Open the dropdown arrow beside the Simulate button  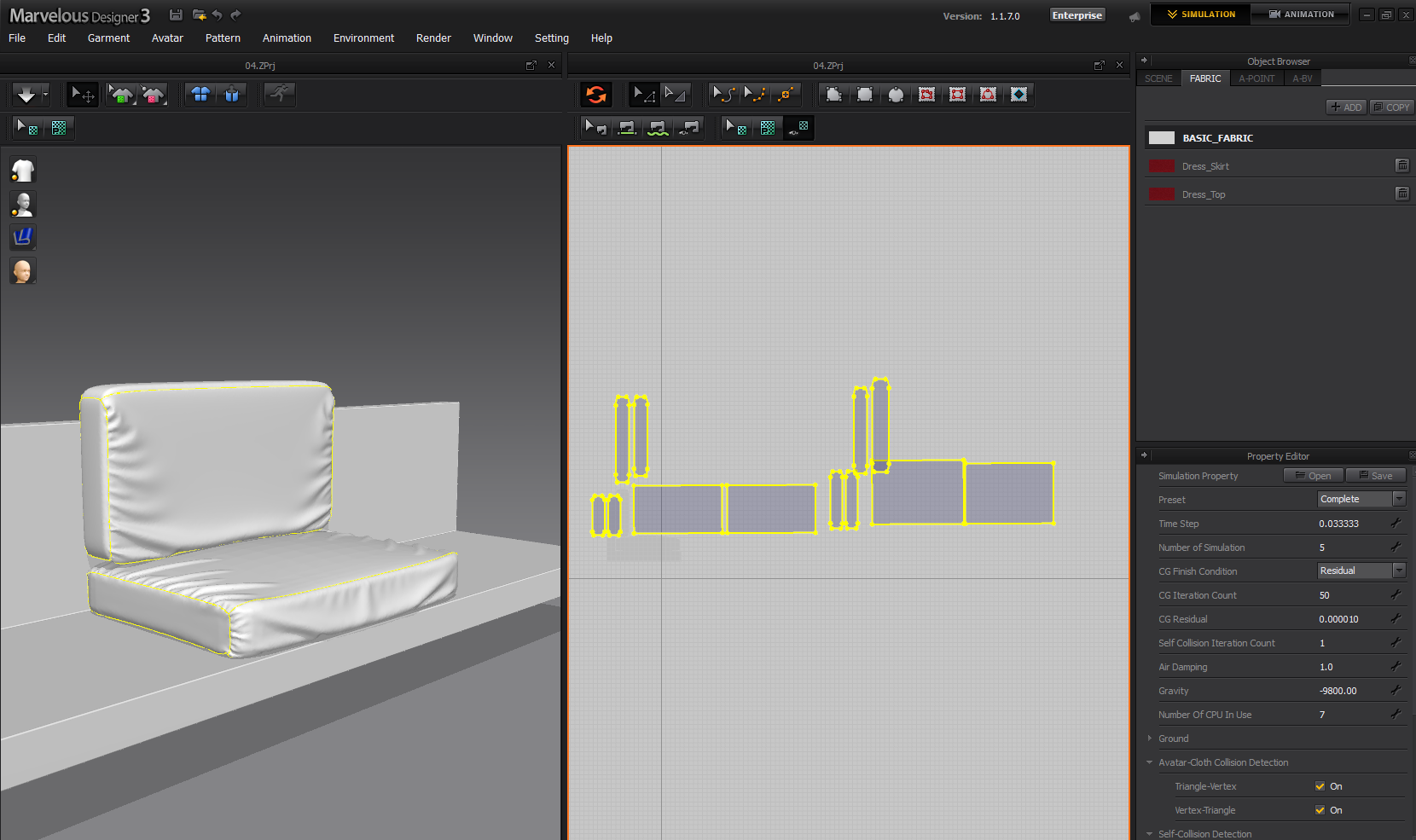(x=45, y=95)
